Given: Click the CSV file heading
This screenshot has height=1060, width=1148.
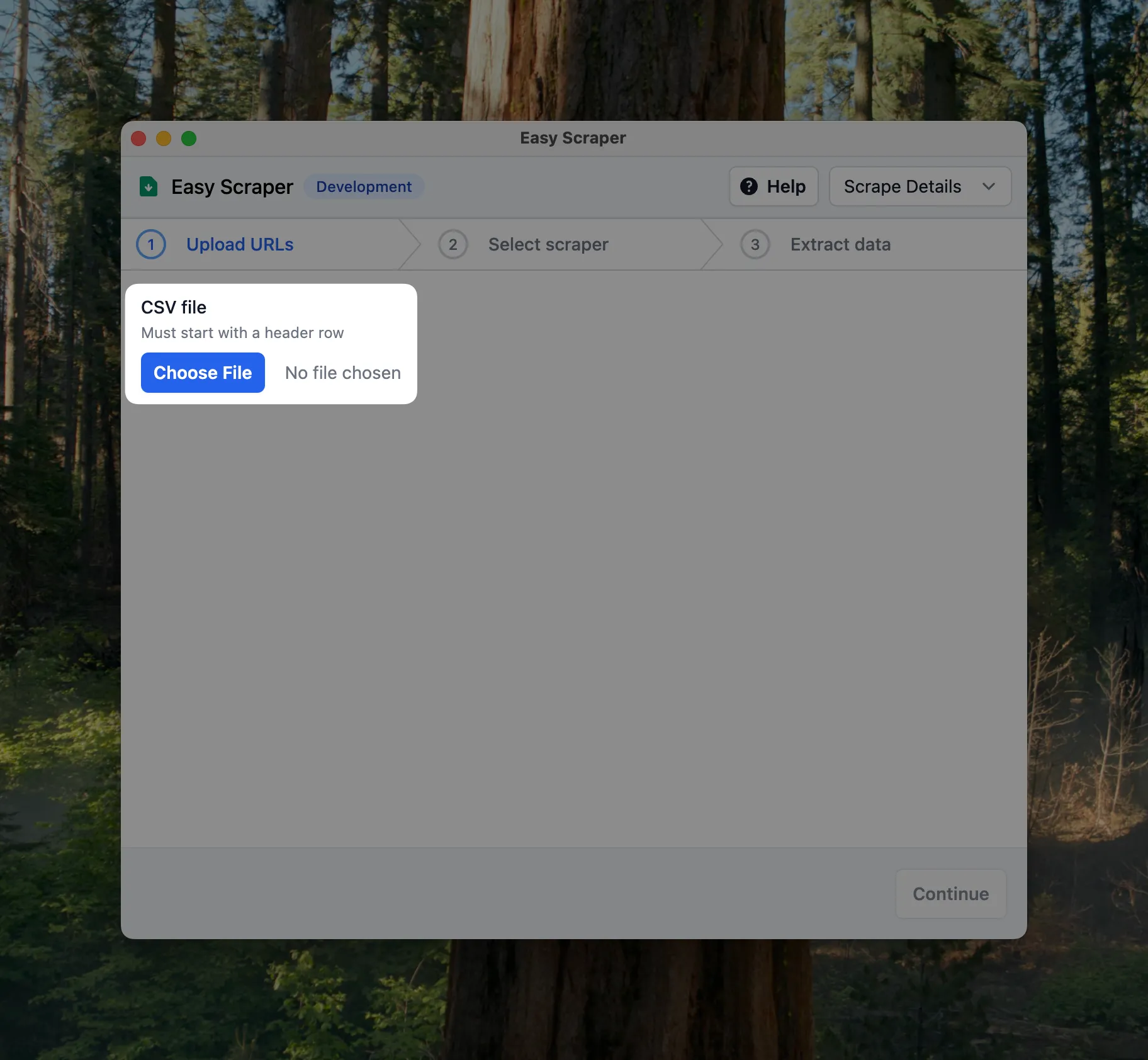Looking at the screenshot, I should click(x=174, y=307).
